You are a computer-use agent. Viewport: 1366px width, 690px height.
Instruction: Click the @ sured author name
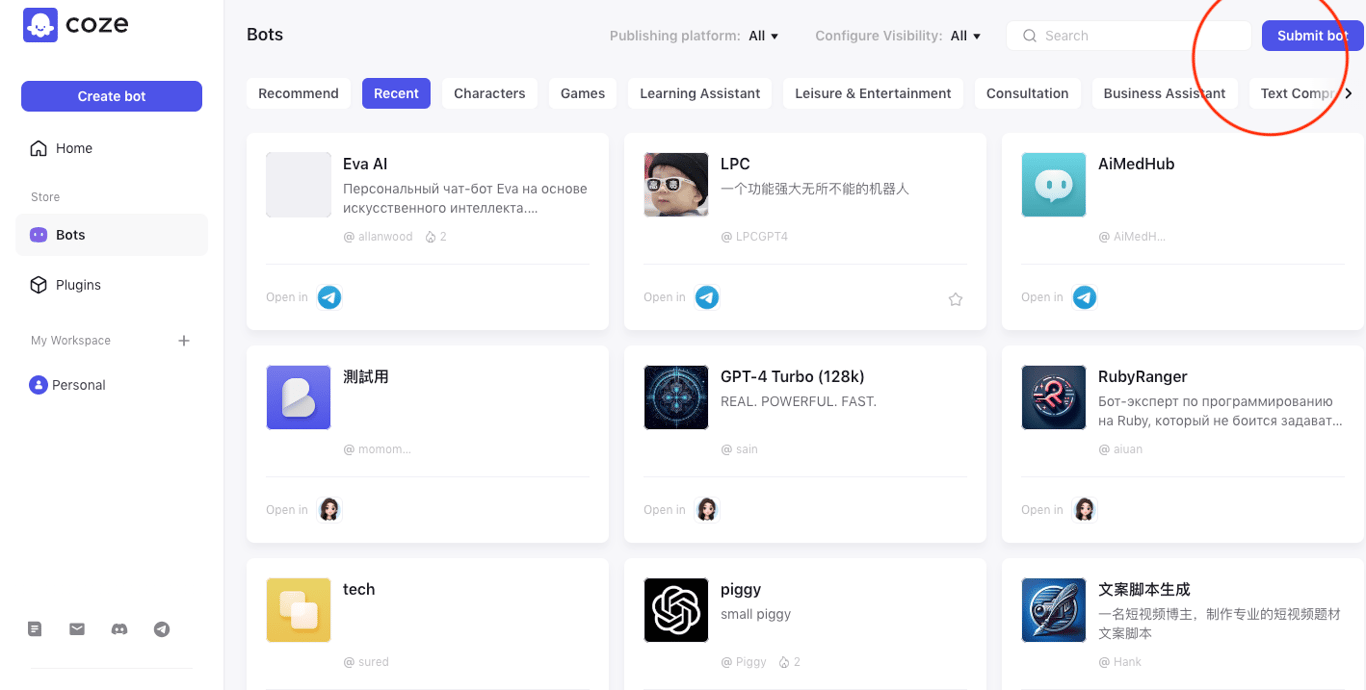(366, 662)
